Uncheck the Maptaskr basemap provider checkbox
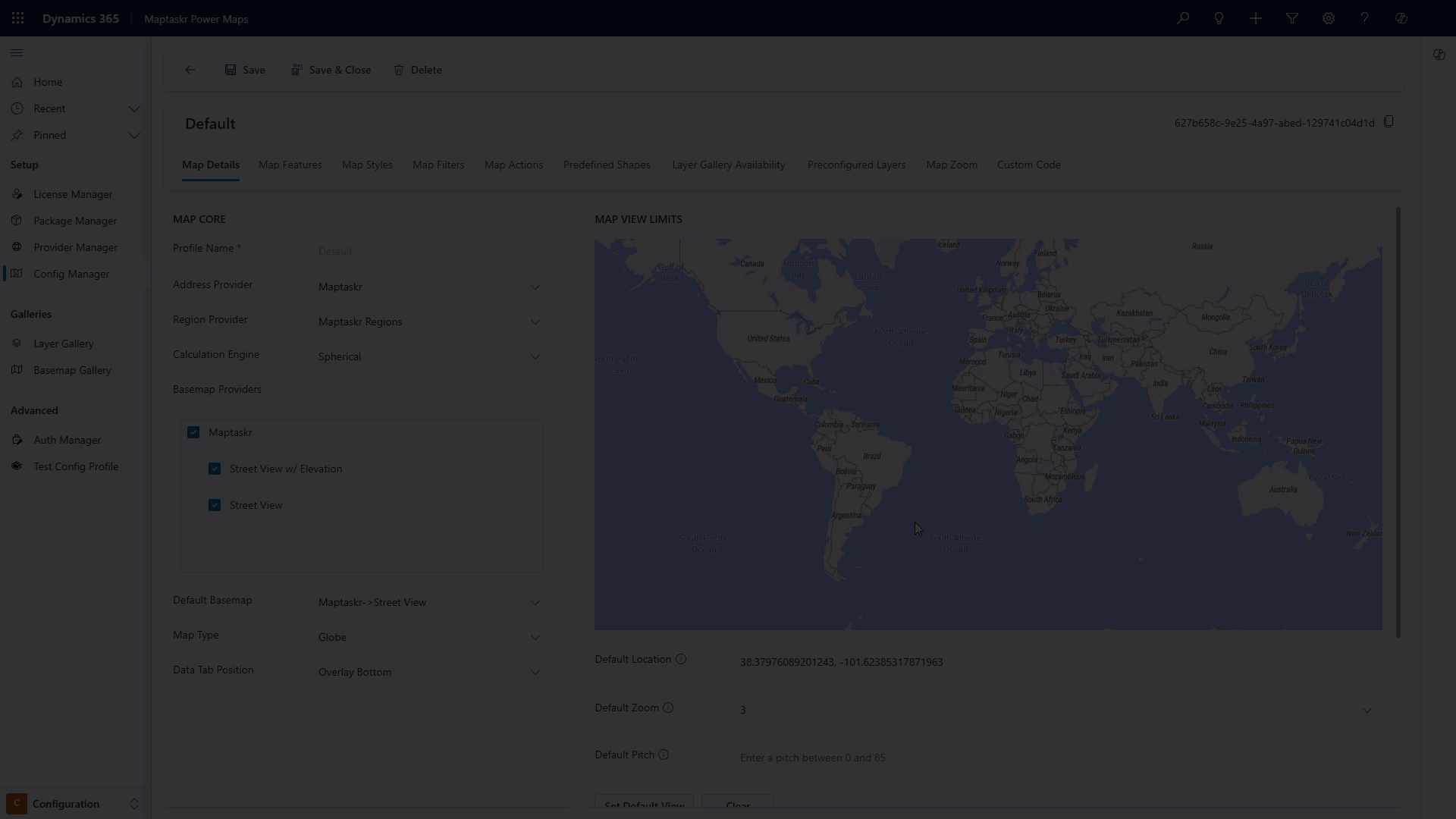1456x819 pixels. 193,432
